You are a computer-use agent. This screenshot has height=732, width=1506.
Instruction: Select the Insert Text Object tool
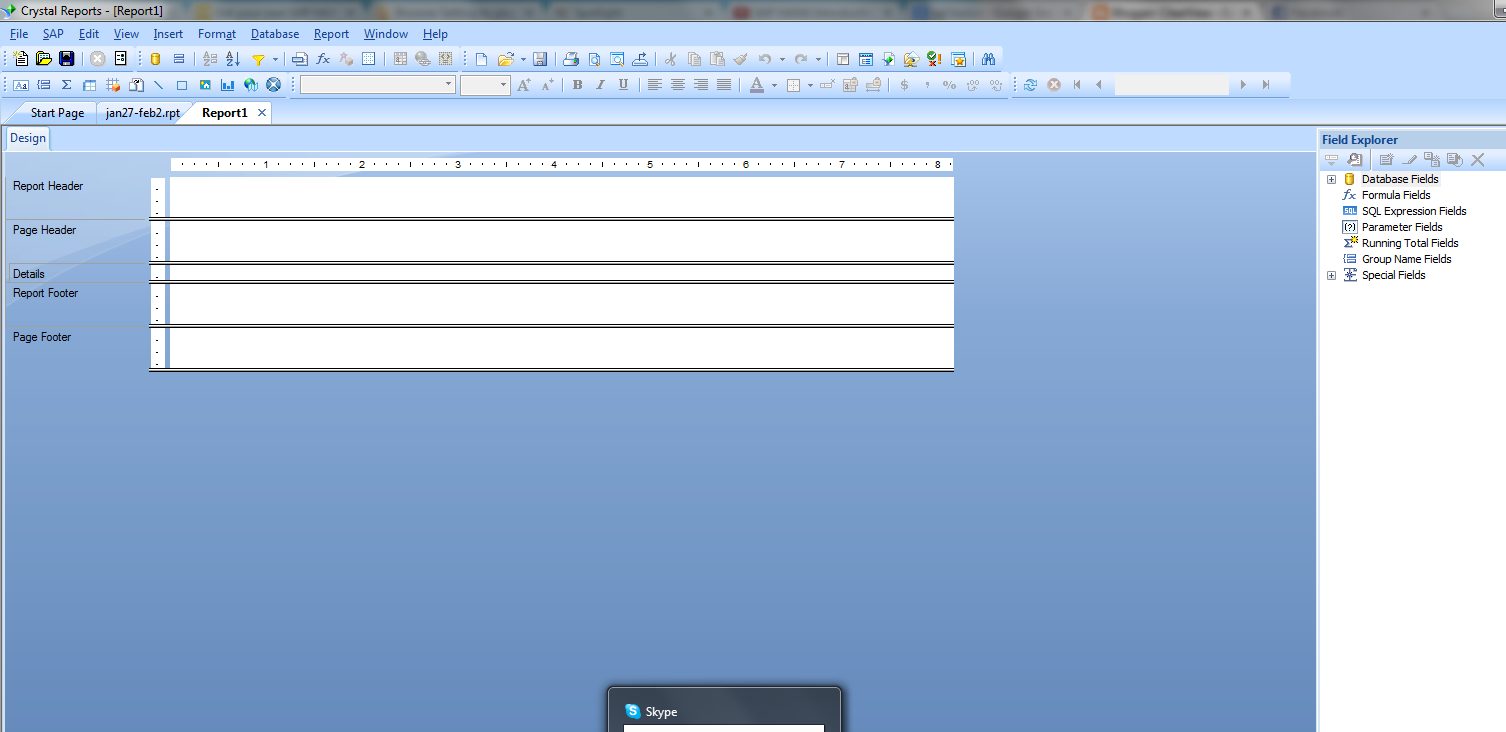(x=20, y=85)
